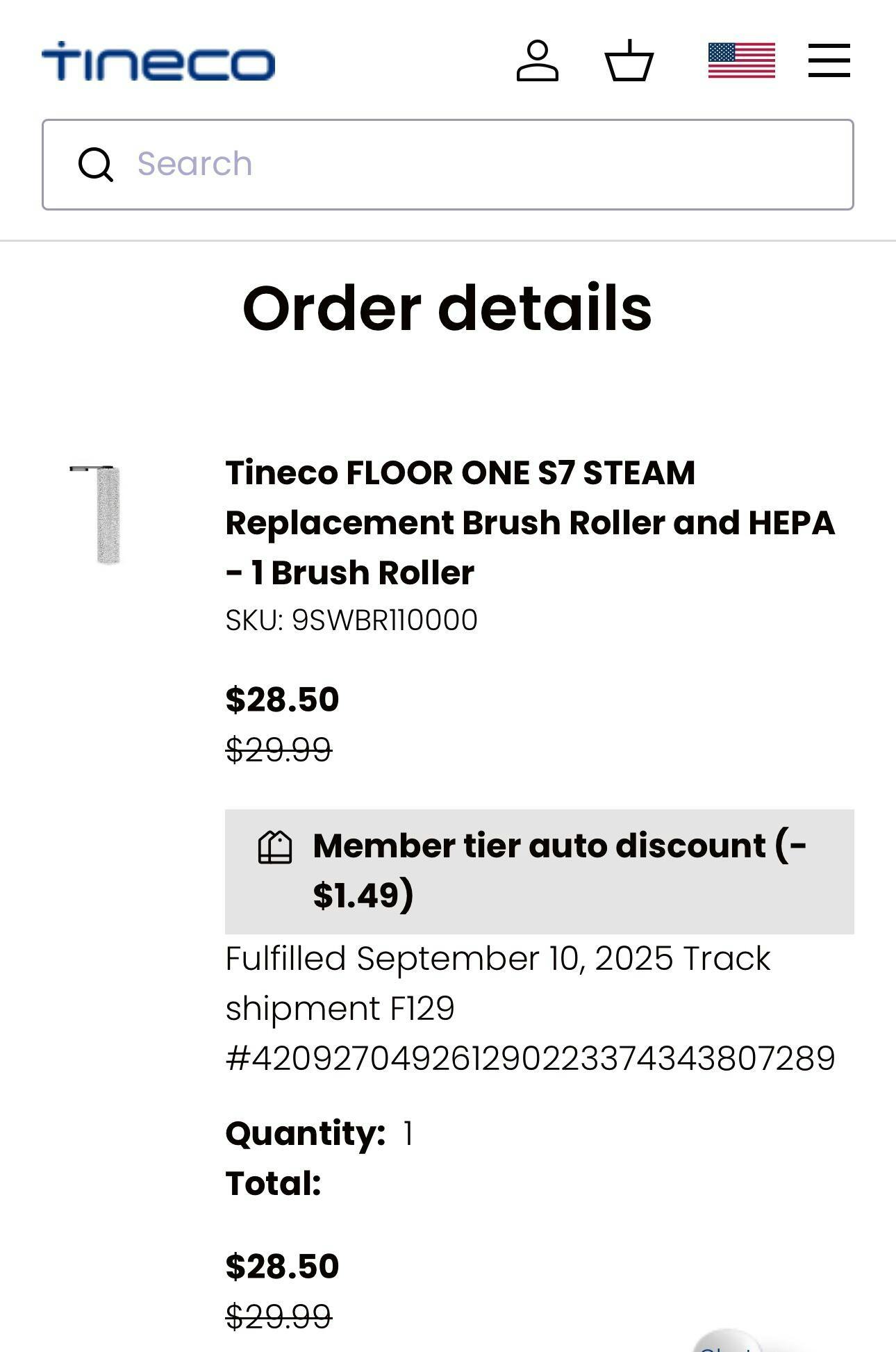Click the Order details heading
The image size is (896, 1352).
pyautogui.click(x=447, y=308)
